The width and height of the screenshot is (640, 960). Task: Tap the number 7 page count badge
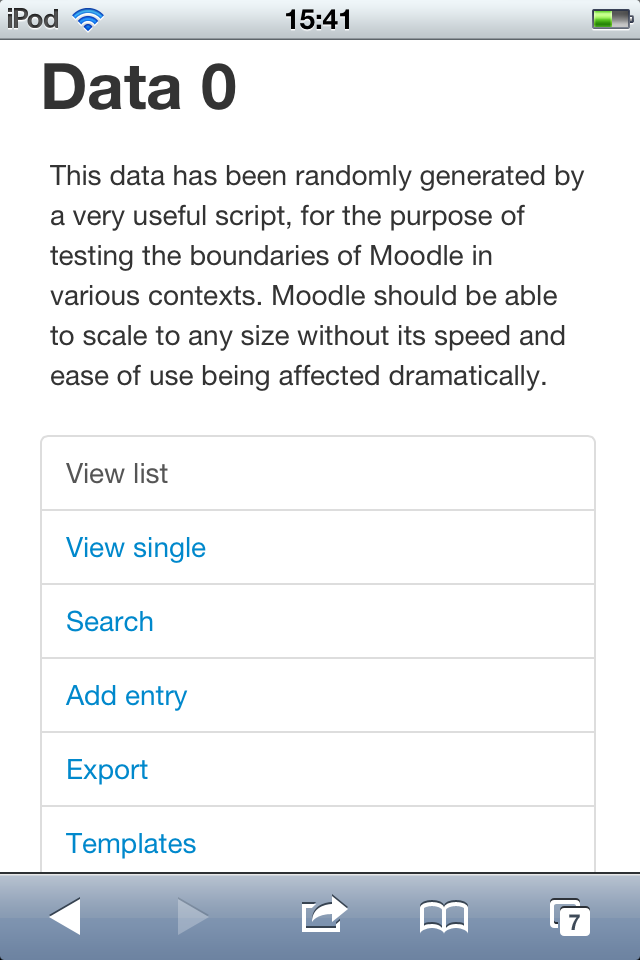574,922
